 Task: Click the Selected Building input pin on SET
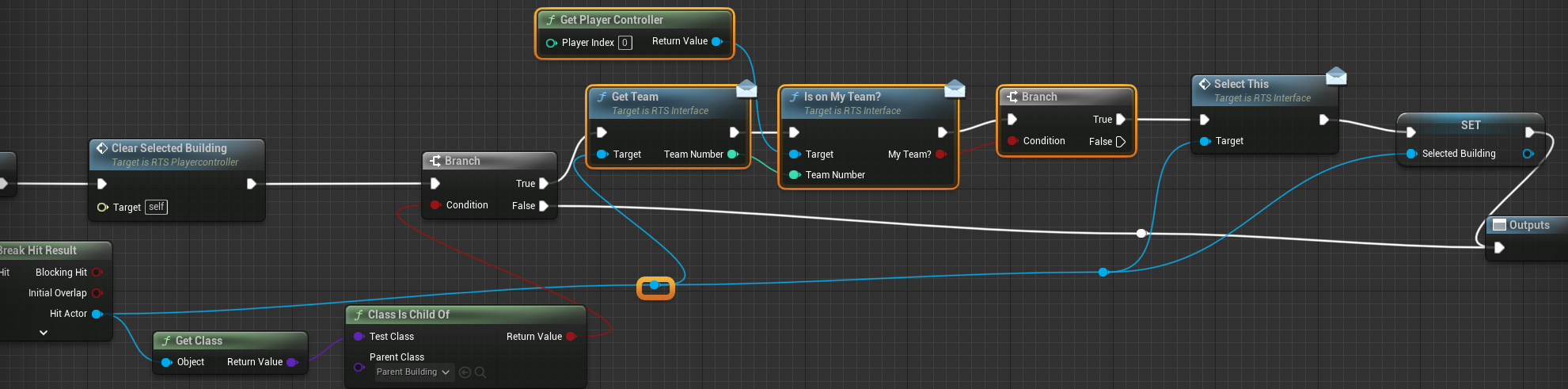[1411, 154]
